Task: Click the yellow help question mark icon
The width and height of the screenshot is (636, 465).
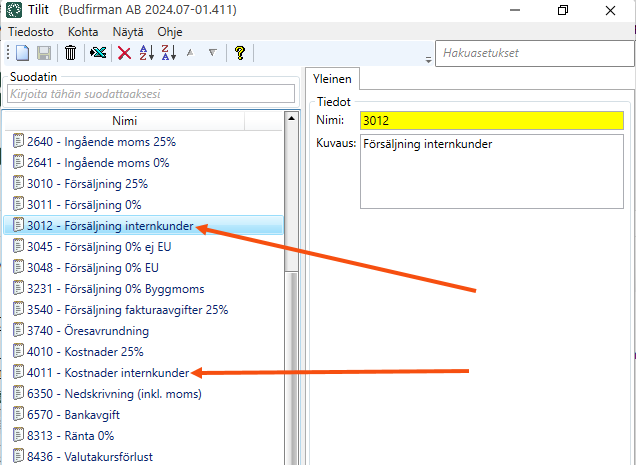Action: [240, 53]
